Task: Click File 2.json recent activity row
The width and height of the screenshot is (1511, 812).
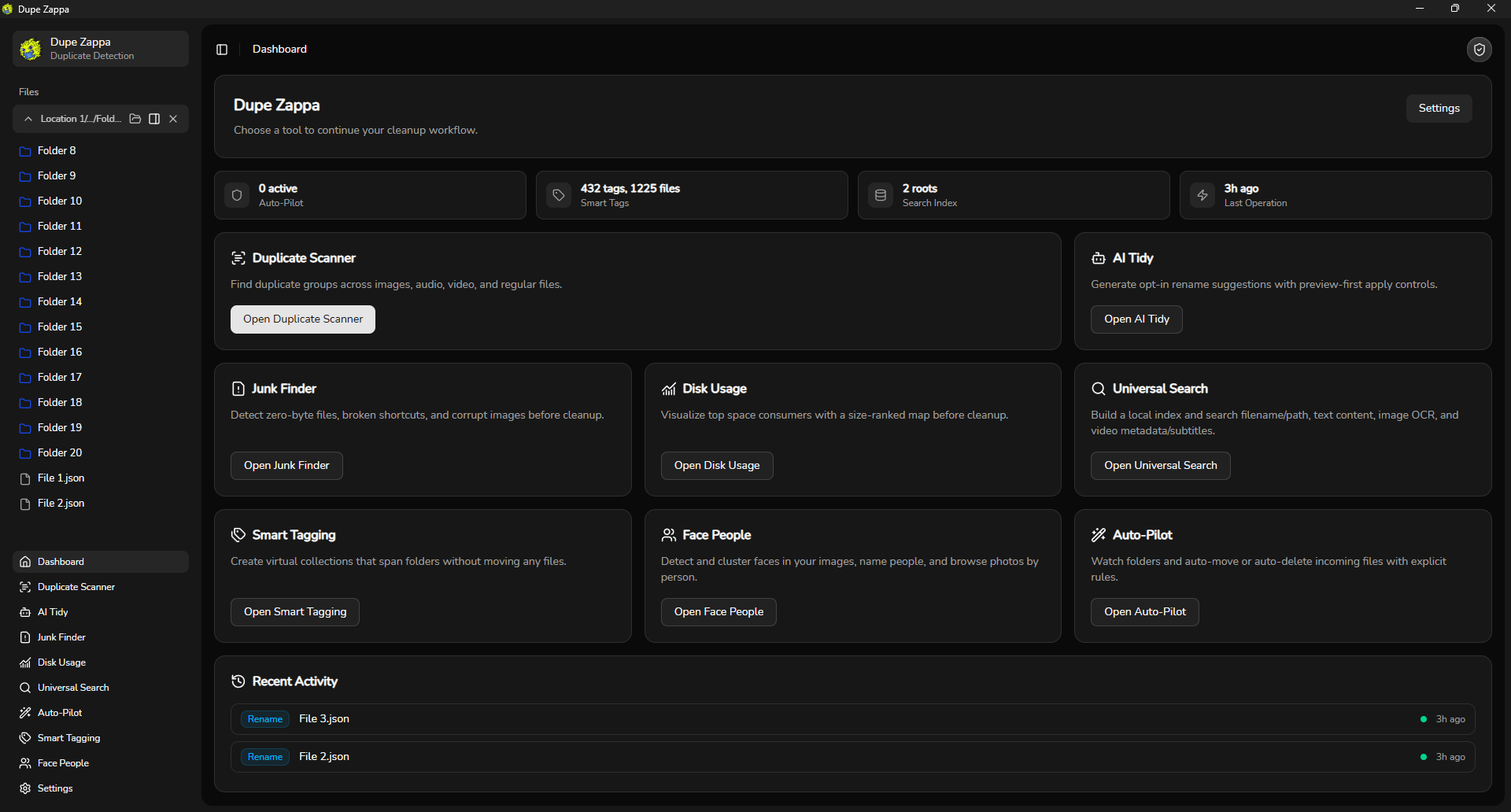Action: pos(852,757)
